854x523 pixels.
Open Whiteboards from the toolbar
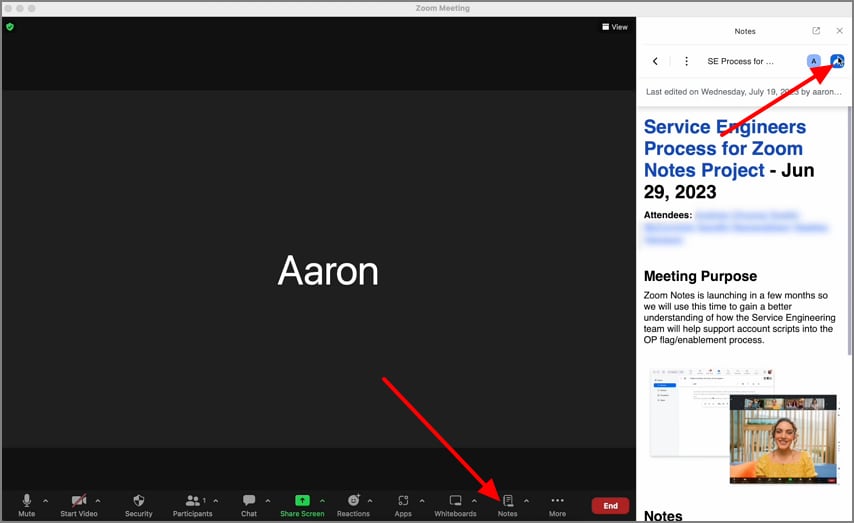pyautogui.click(x=455, y=505)
